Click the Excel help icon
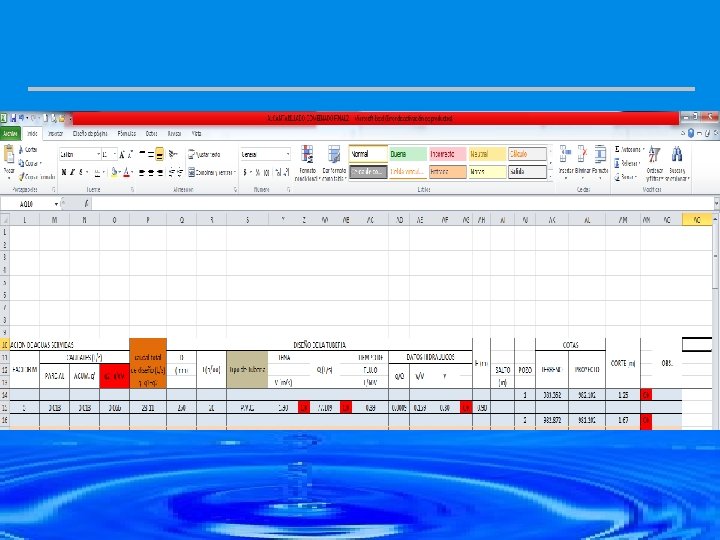The image size is (720, 540). [x=691, y=134]
